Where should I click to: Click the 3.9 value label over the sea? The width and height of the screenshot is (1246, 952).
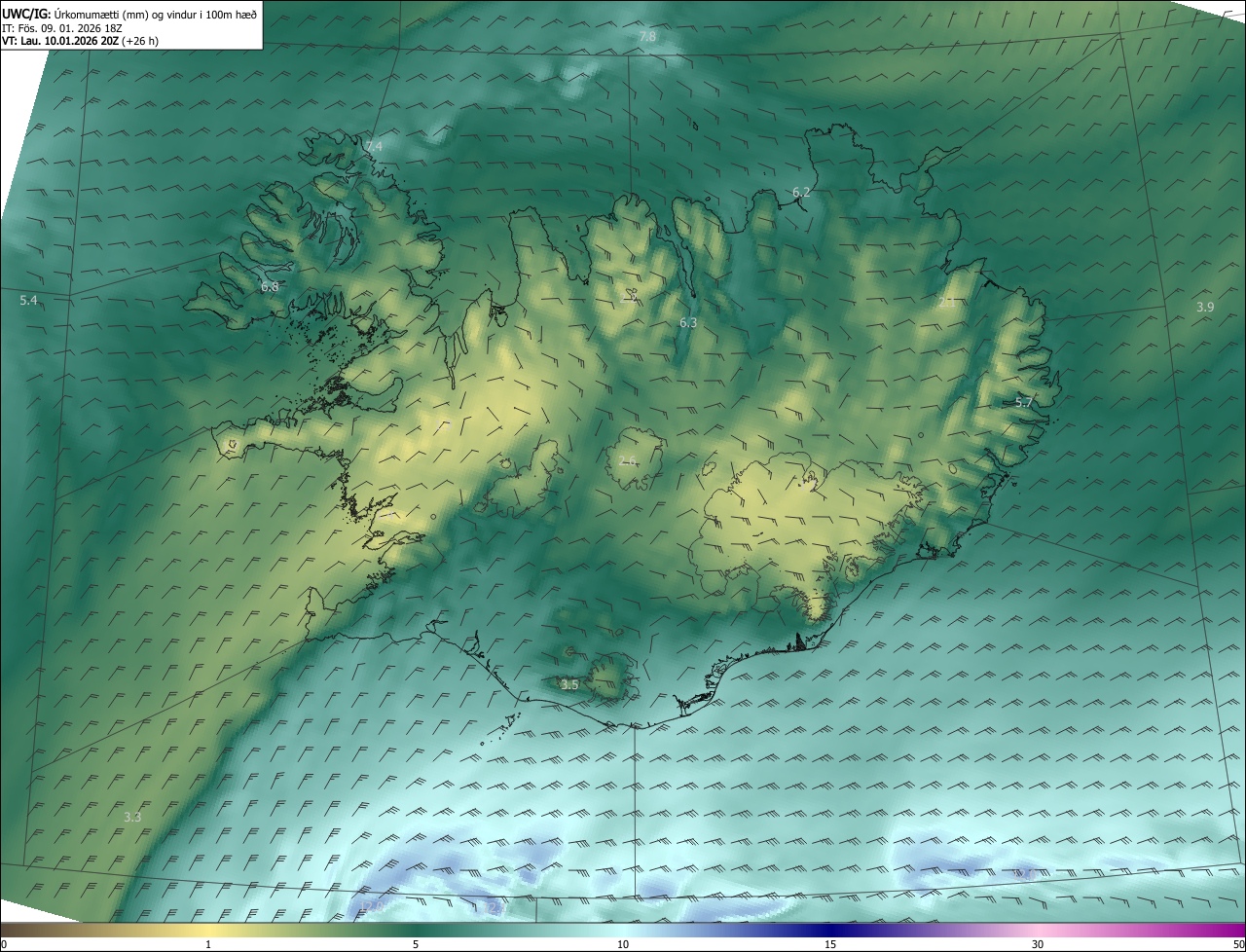pyautogui.click(x=1205, y=307)
